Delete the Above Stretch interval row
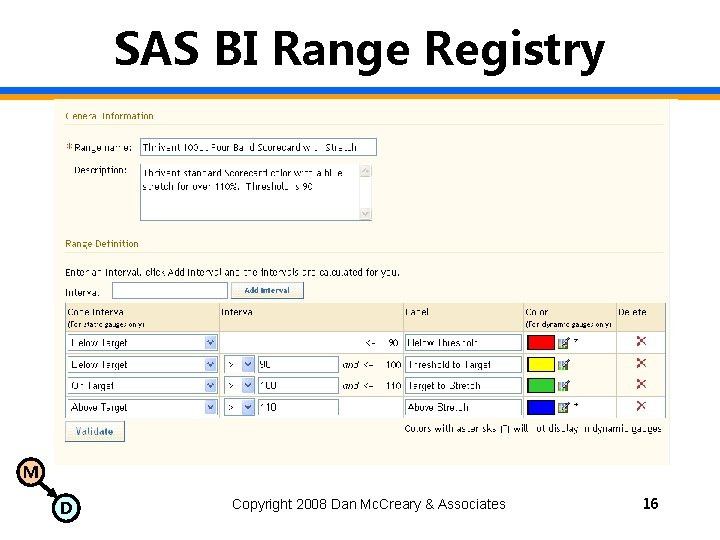This screenshot has width=720, height=540. coord(641,405)
